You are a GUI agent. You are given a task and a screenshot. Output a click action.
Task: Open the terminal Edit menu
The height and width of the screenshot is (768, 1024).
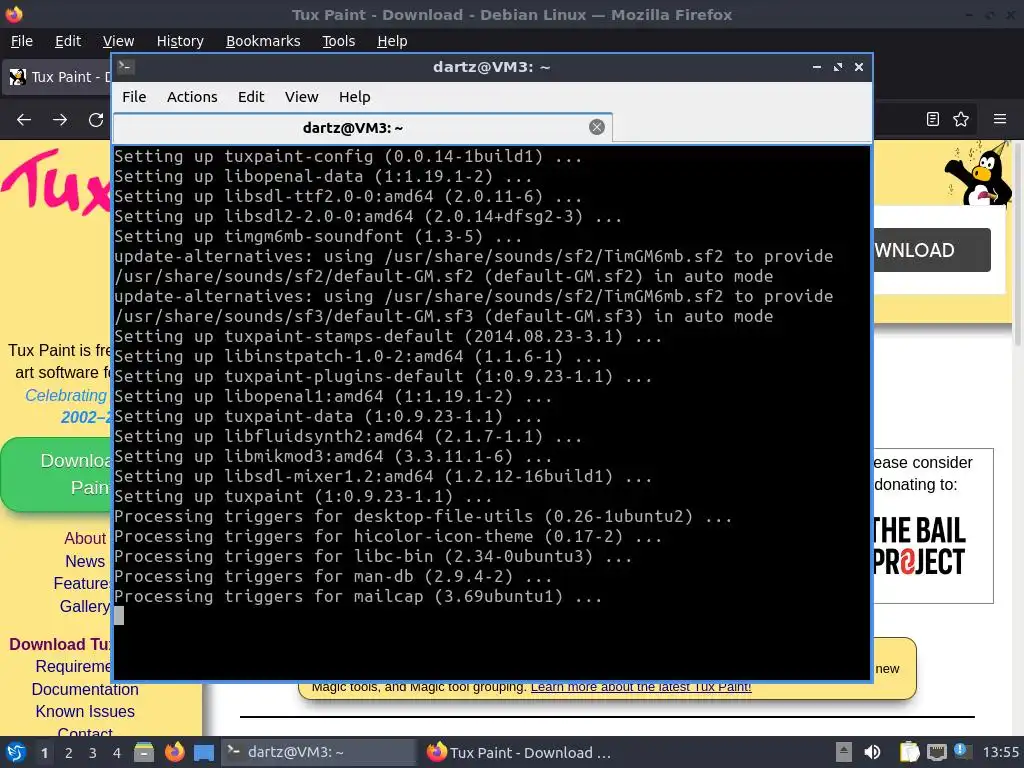(x=251, y=97)
